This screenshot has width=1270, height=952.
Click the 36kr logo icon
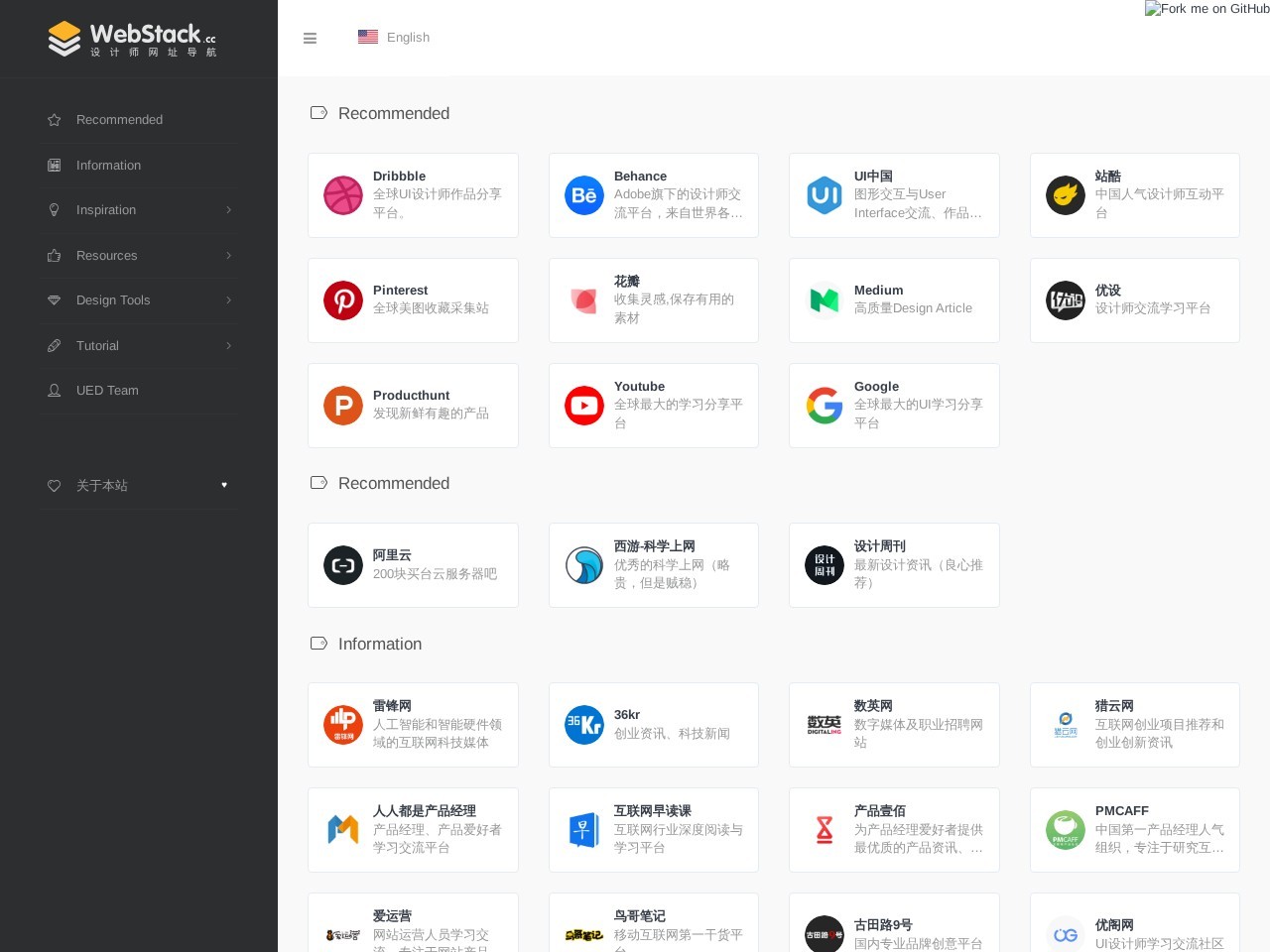584,725
